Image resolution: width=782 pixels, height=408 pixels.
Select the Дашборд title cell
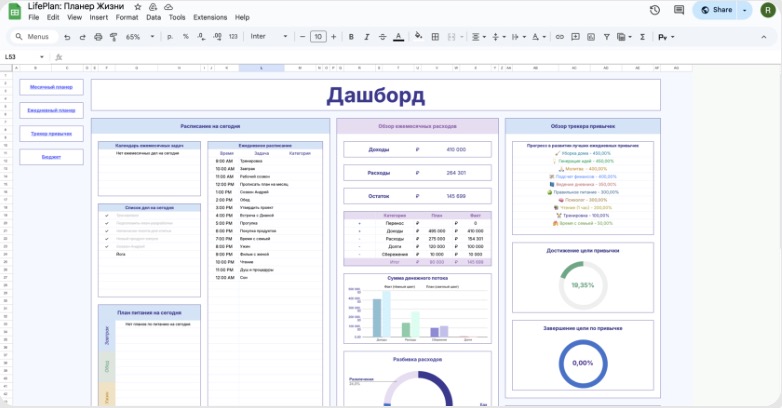[x=376, y=95]
